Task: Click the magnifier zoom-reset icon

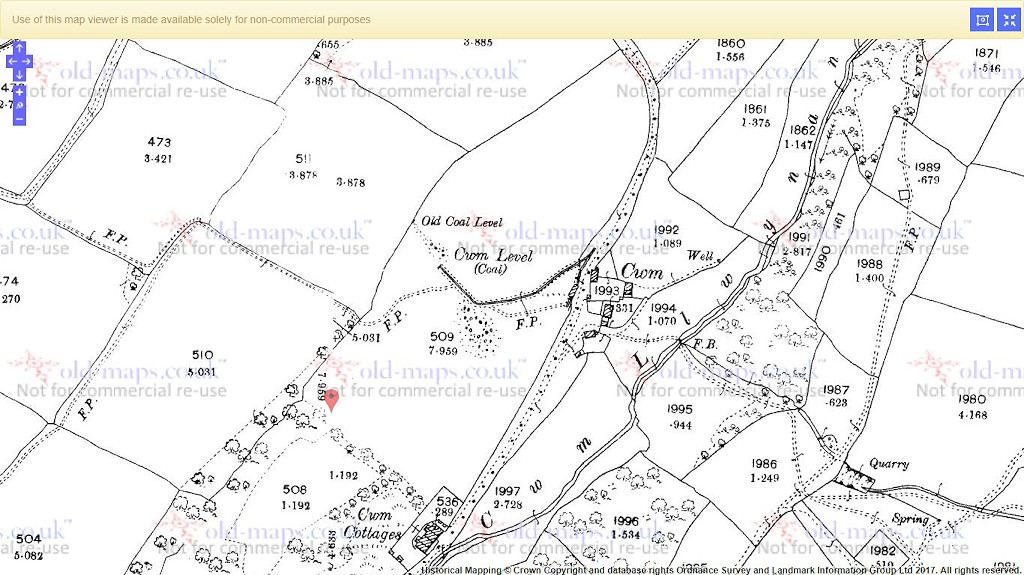Action: pos(20,106)
